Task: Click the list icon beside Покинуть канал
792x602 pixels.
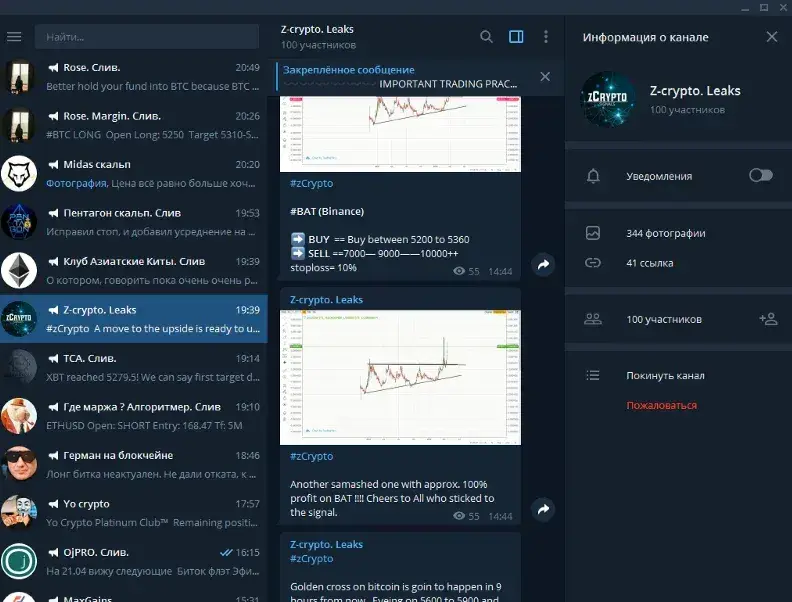Action: coord(592,375)
